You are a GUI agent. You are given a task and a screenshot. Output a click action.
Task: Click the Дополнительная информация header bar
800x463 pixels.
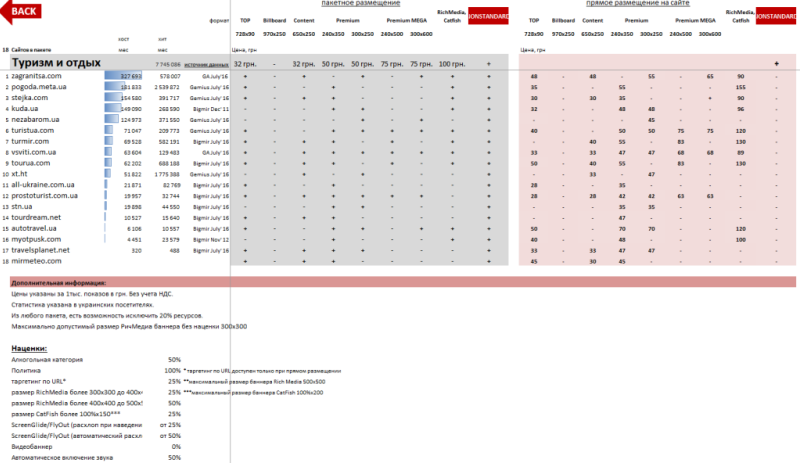pyautogui.click(x=403, y=282)
